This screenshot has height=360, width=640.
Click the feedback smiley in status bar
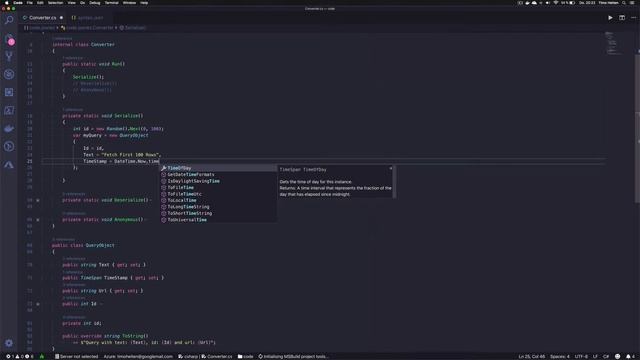pos(618,356)
